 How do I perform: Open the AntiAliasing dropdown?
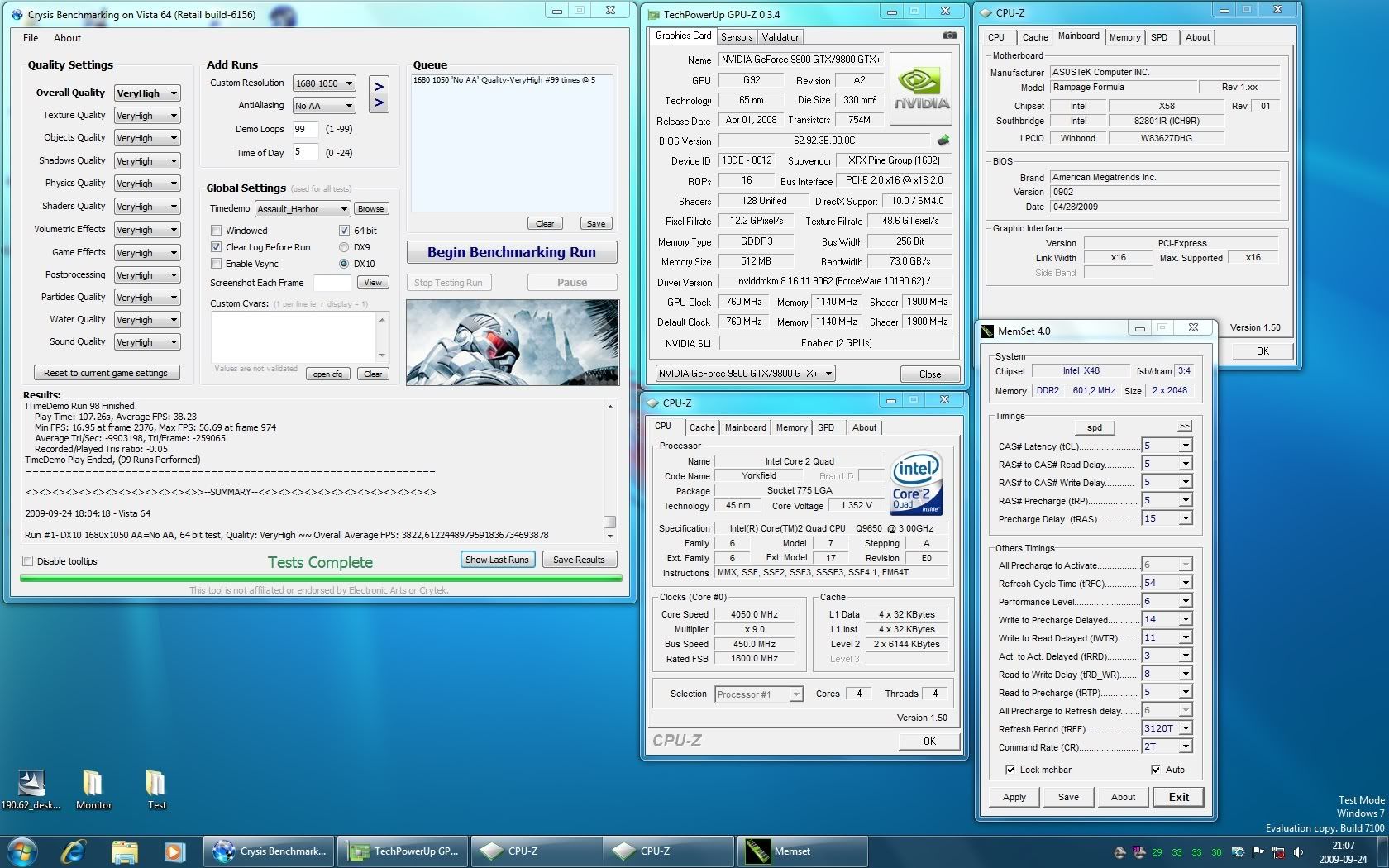click(x=324, y=106)
